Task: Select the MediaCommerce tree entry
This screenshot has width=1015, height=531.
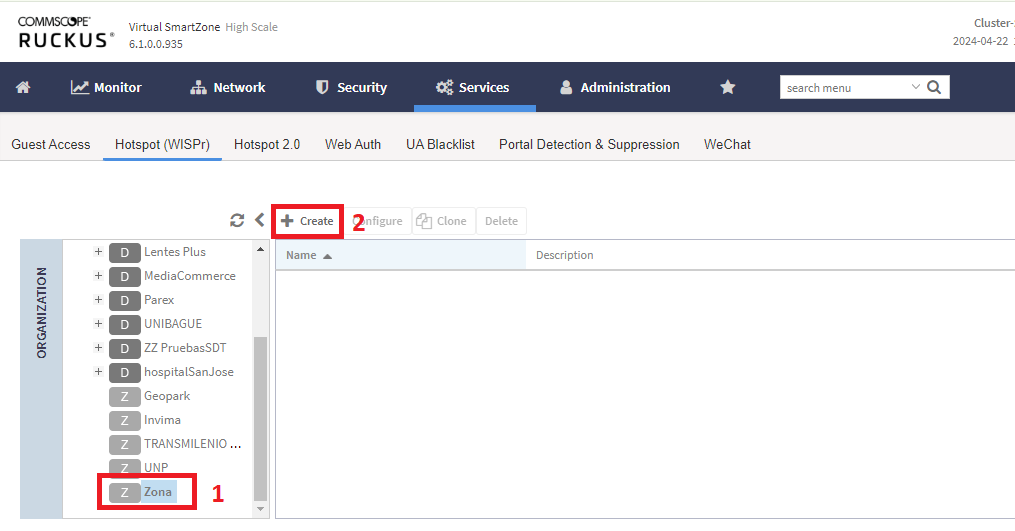Action: (190, 276)
